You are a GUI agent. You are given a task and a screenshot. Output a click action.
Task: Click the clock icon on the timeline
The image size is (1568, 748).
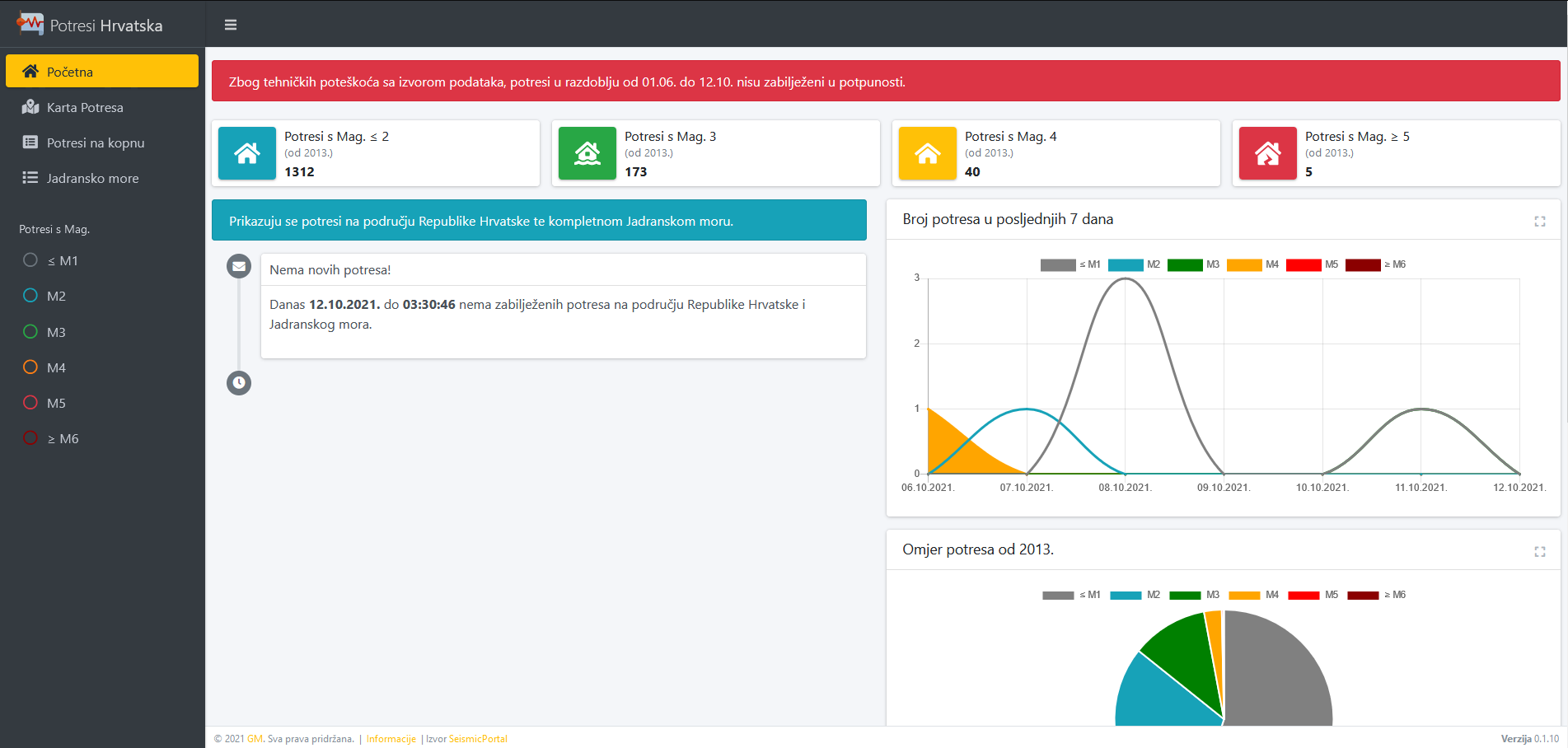pyautogui.click(x=239, y=382)
